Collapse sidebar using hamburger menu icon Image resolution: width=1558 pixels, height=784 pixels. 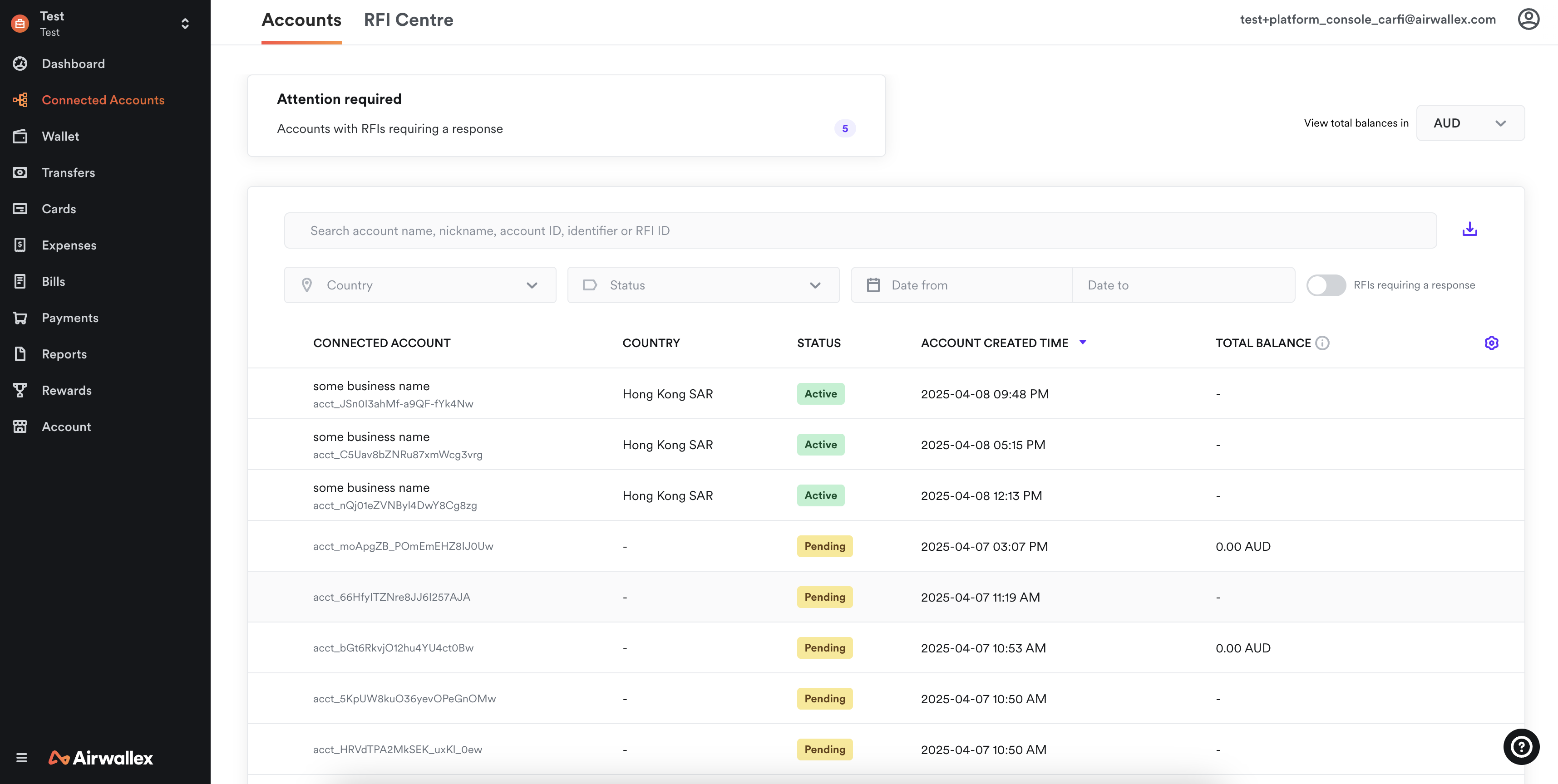click(x=22, y=757)
